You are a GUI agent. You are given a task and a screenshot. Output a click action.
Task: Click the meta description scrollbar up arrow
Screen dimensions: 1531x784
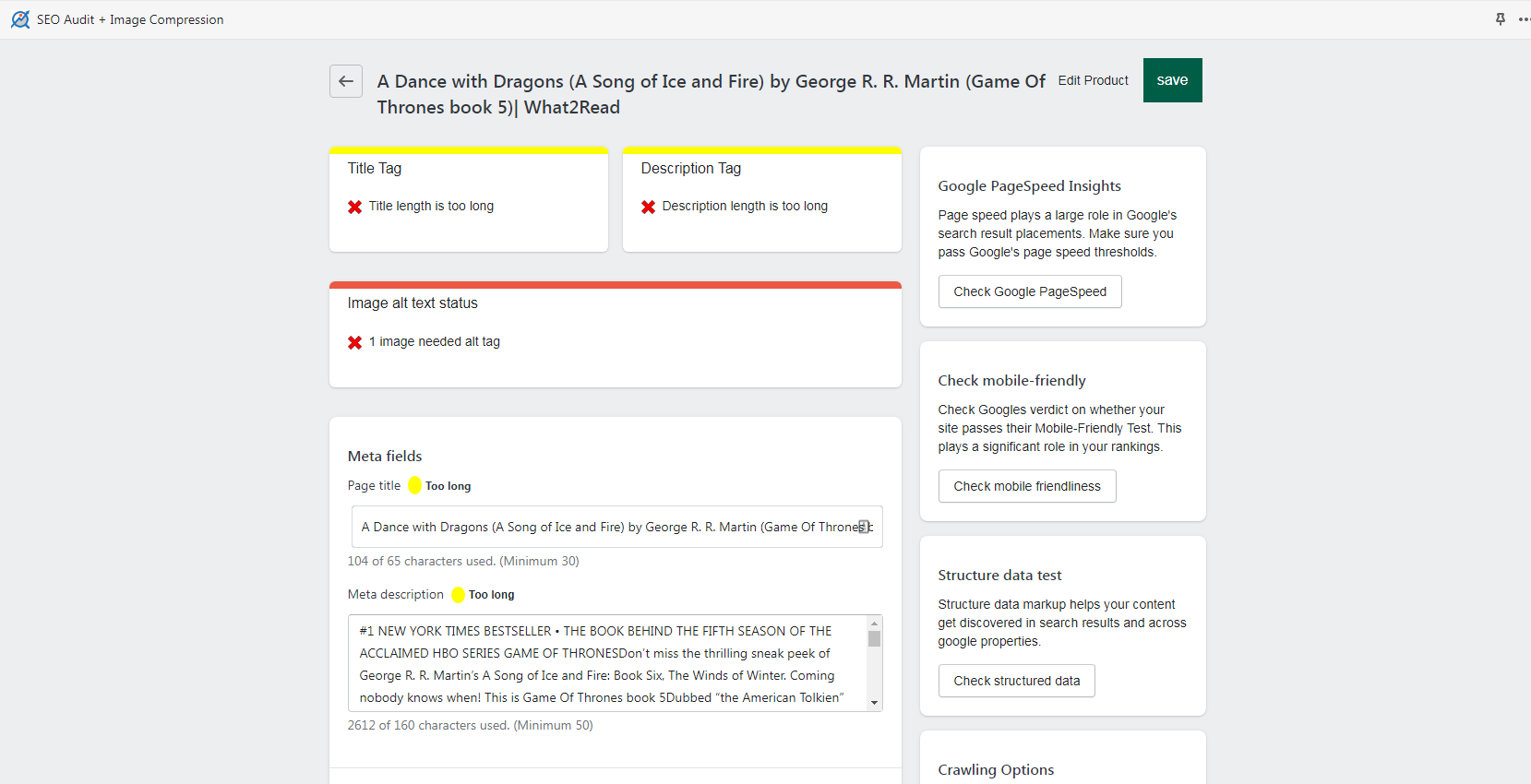click(874, 624)
